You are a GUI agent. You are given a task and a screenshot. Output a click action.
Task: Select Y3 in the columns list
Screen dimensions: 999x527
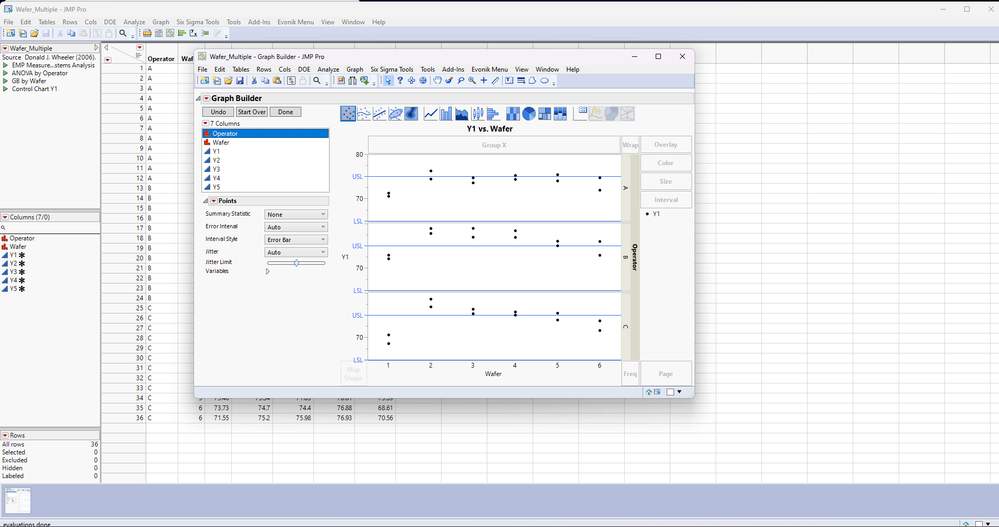216,169
